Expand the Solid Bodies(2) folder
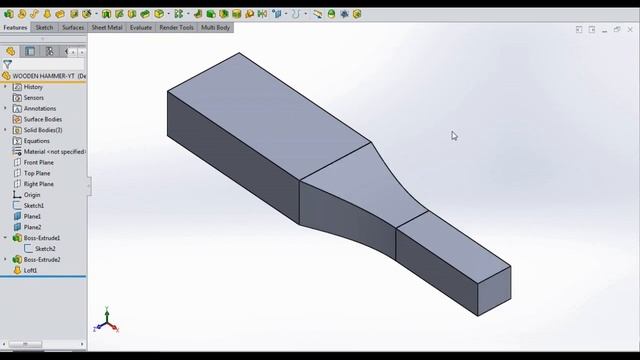Viewport: 640px width, 360px height. (x=5, y=130)
